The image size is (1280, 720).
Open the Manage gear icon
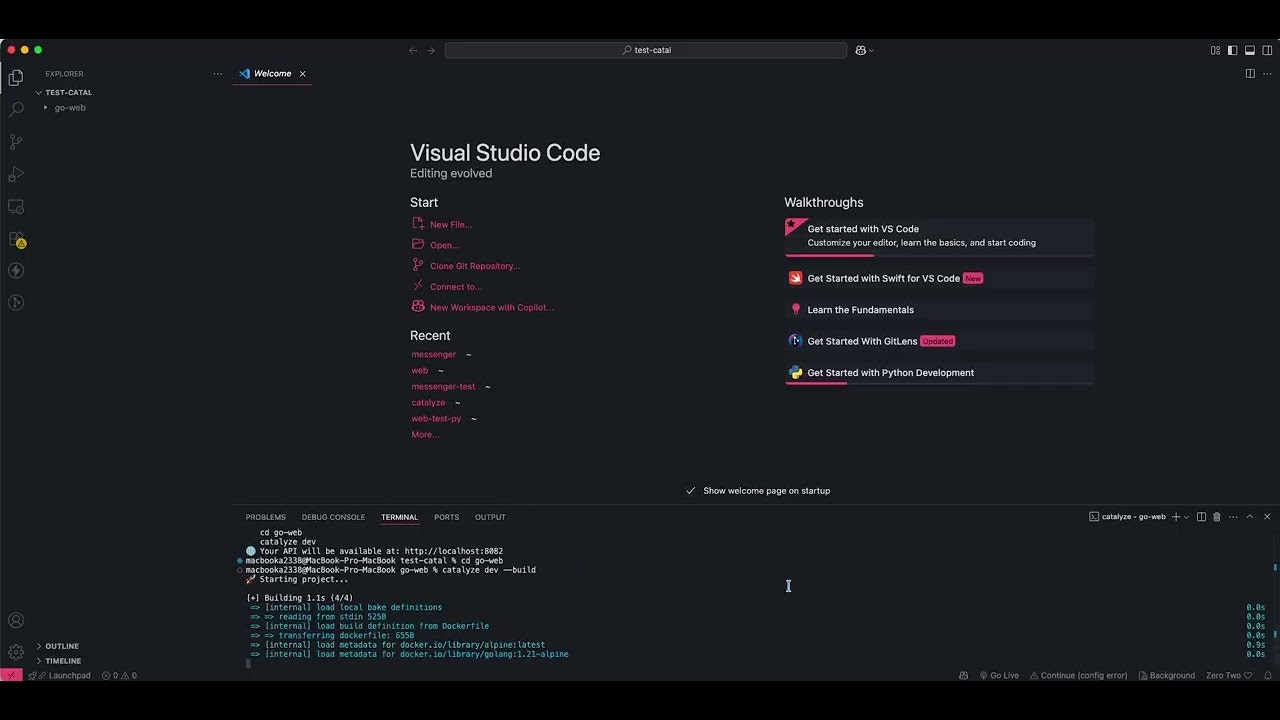pyautogui.click(x=16, y=652)
